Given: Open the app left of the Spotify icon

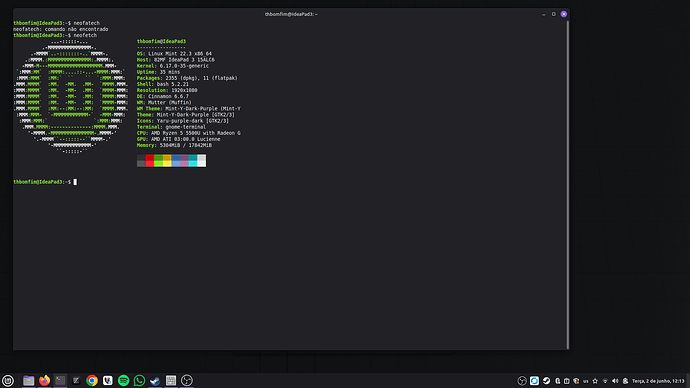Looking at the screenshot, I should pyautogui.click(x=108, y=381).
